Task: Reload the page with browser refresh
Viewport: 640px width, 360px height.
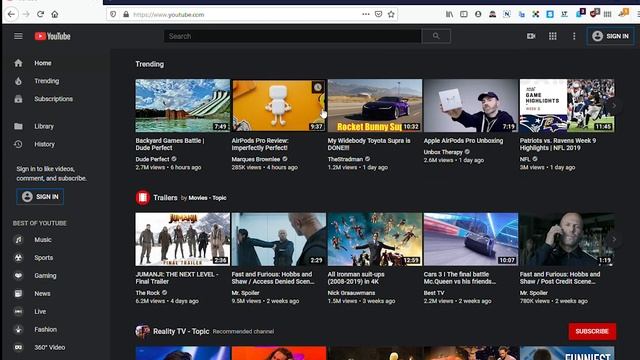Action: click(40, 14)
